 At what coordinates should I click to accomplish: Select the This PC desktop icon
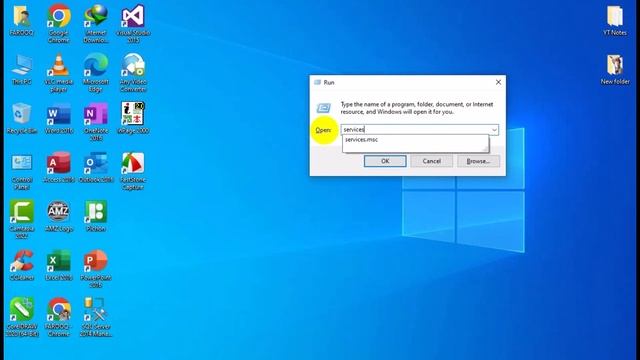[22, 69]
